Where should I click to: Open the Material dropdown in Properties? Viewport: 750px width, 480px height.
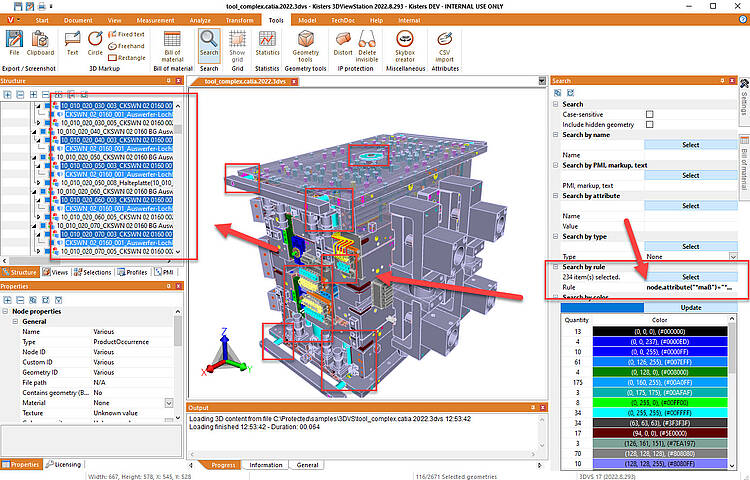point(169,403)
